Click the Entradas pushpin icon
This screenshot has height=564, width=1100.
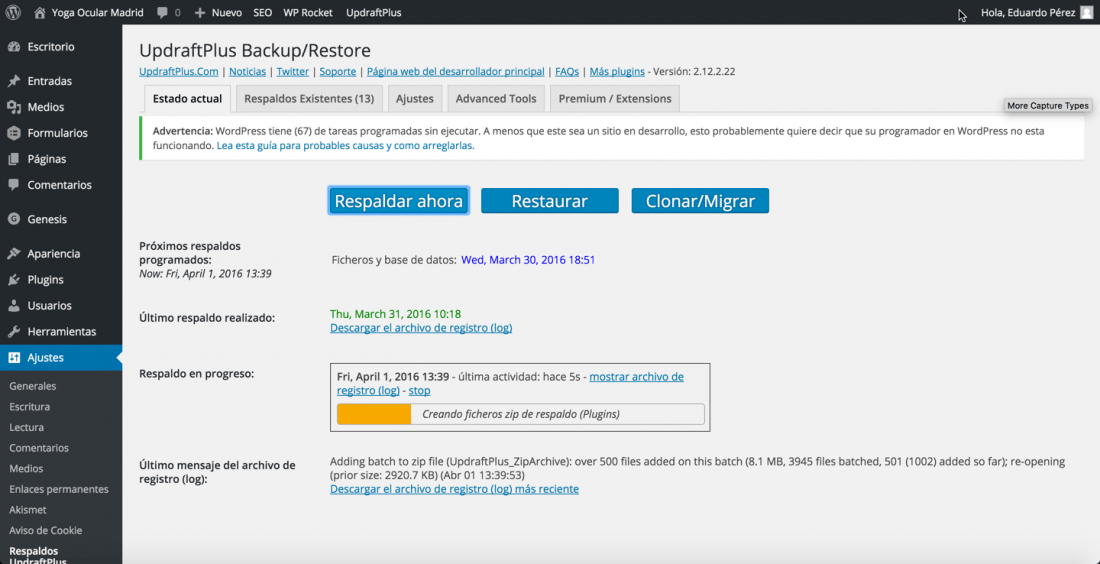13,81
